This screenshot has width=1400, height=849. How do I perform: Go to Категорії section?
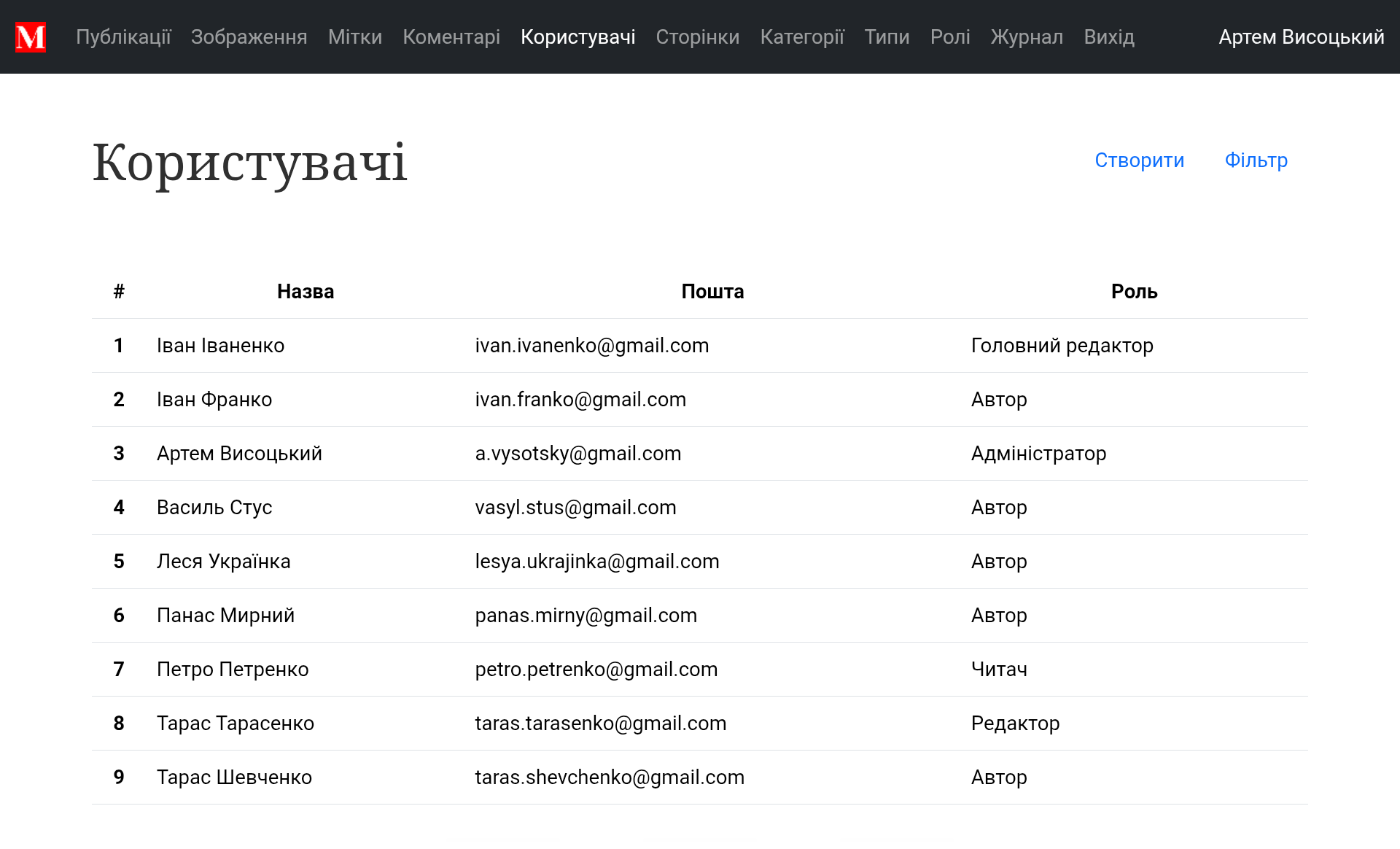tap(801, 37)
